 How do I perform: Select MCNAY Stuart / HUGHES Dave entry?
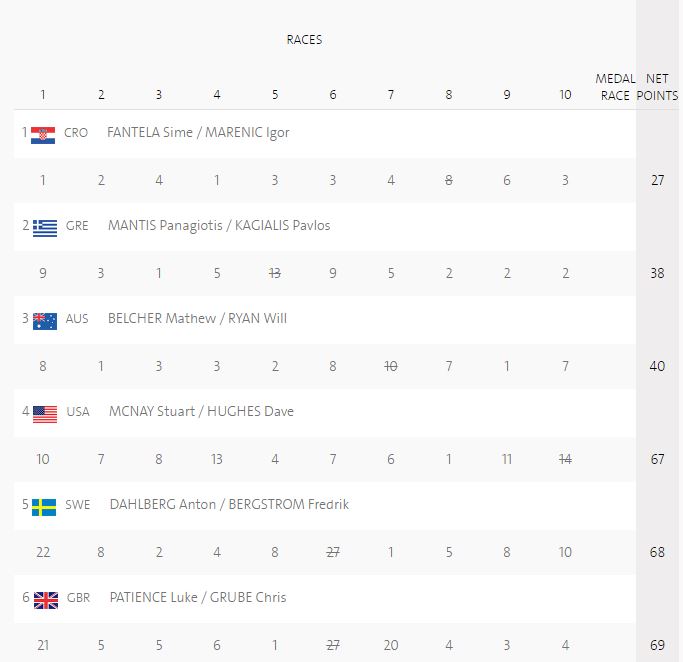point(201,411)
